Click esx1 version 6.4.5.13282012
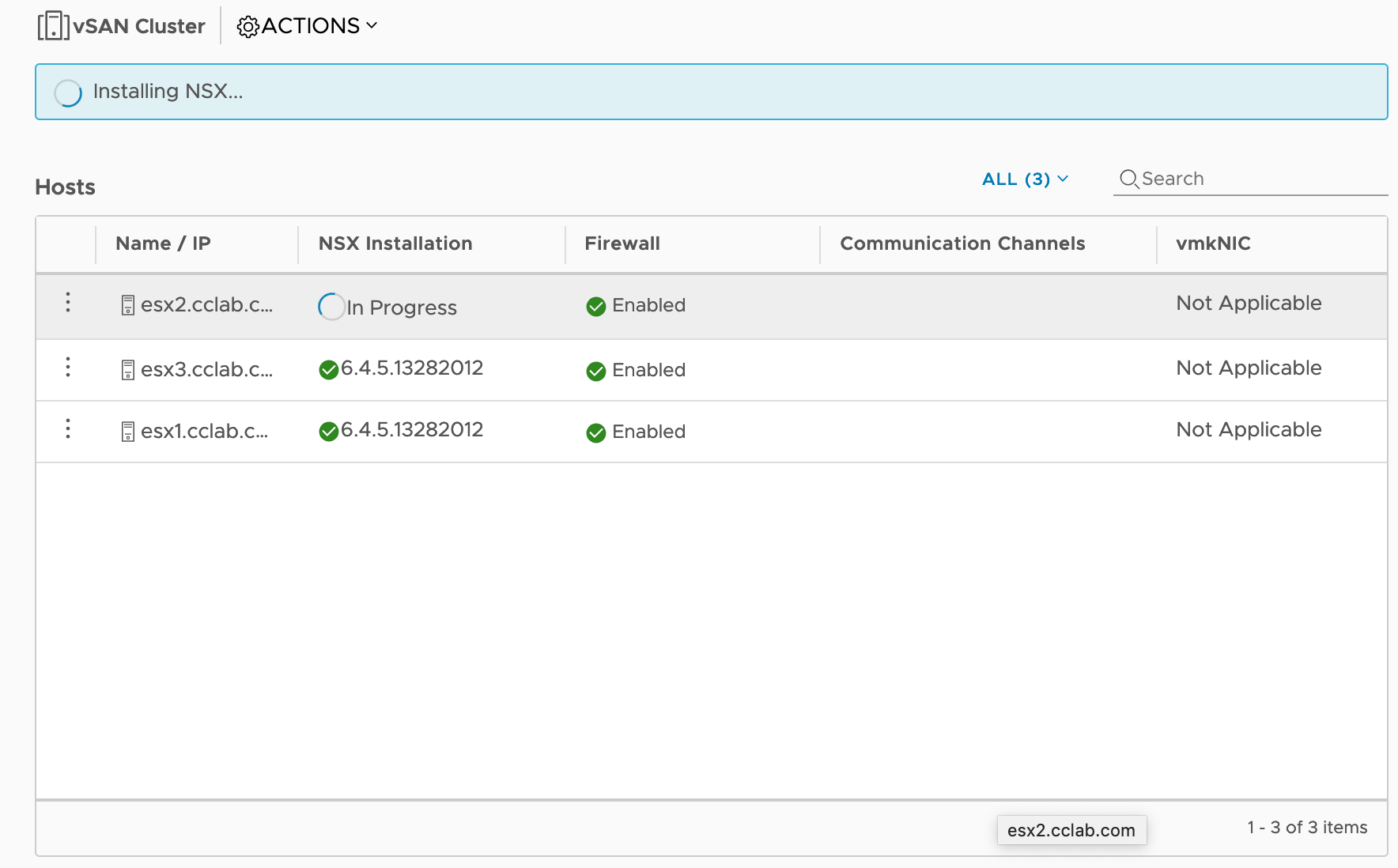Image resolution: width=1398 pixels, height=868 pixels. [412, 429]
